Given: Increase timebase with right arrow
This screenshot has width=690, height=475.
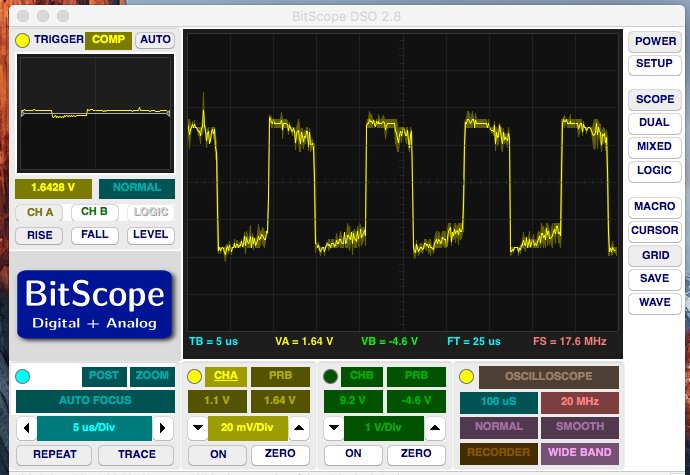Looking at the screenshot, I should [163, 428].
